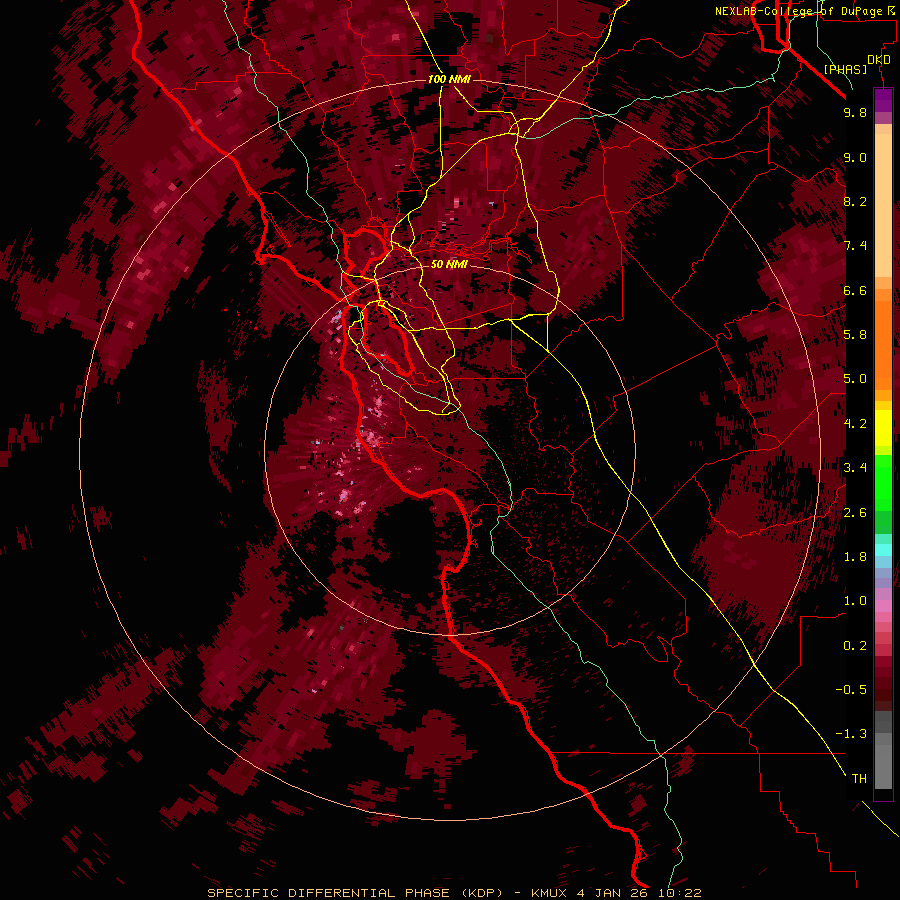
Task: Click the 1.0 value on the color scale
Action: tap(855, 601)
